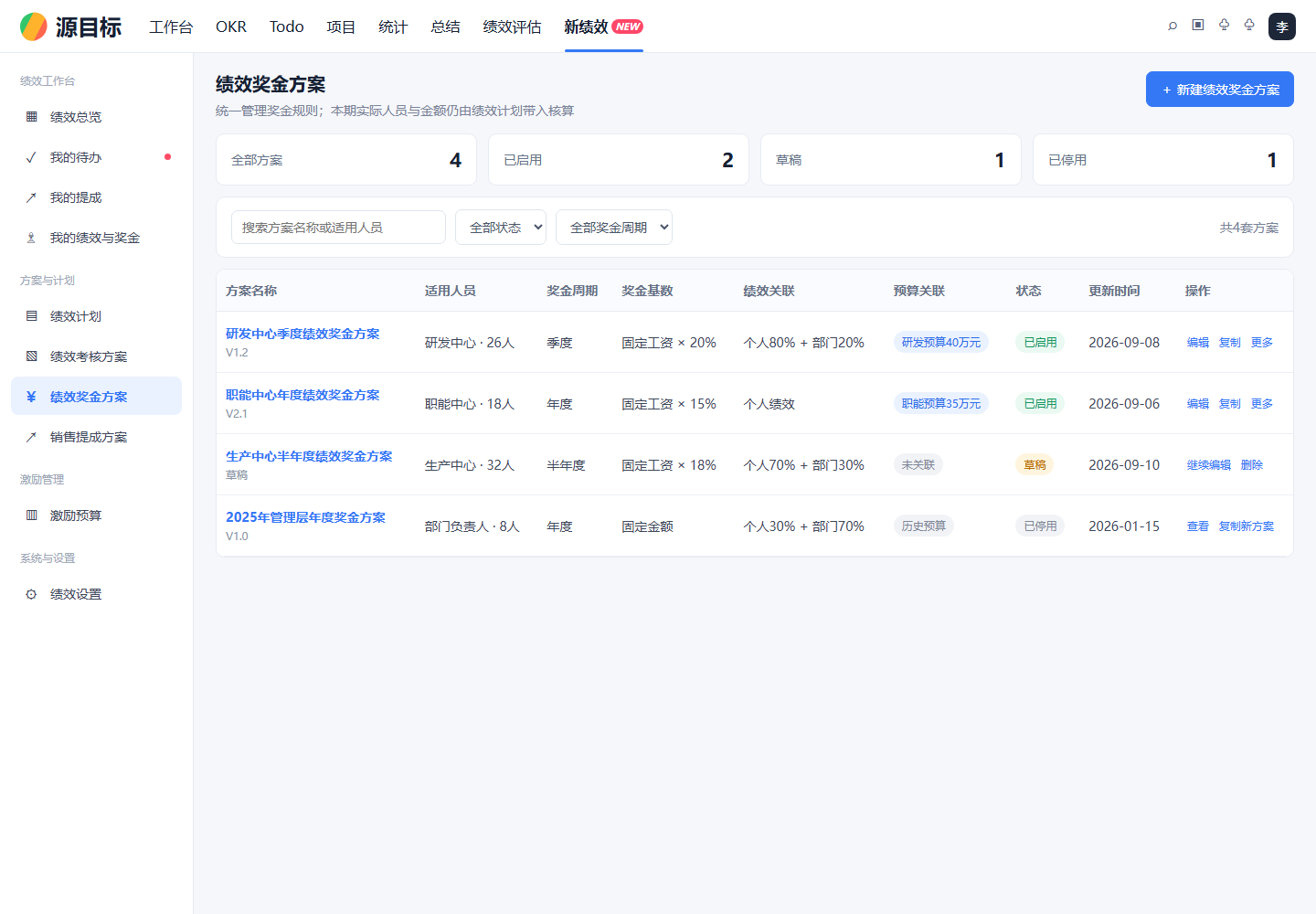Click the 我的提成 arrow icon

[x=32, y=197]
